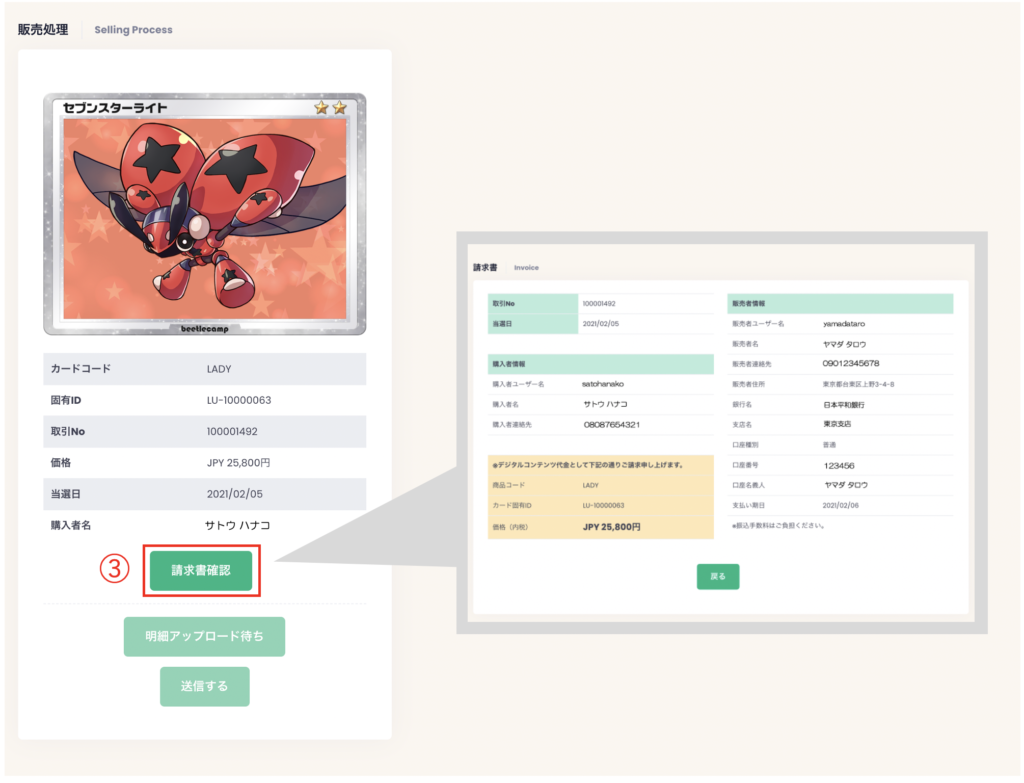Select the LADY value in the カードコード row
This screenshot has width=1024, height=783.
(x=219, y=369)
